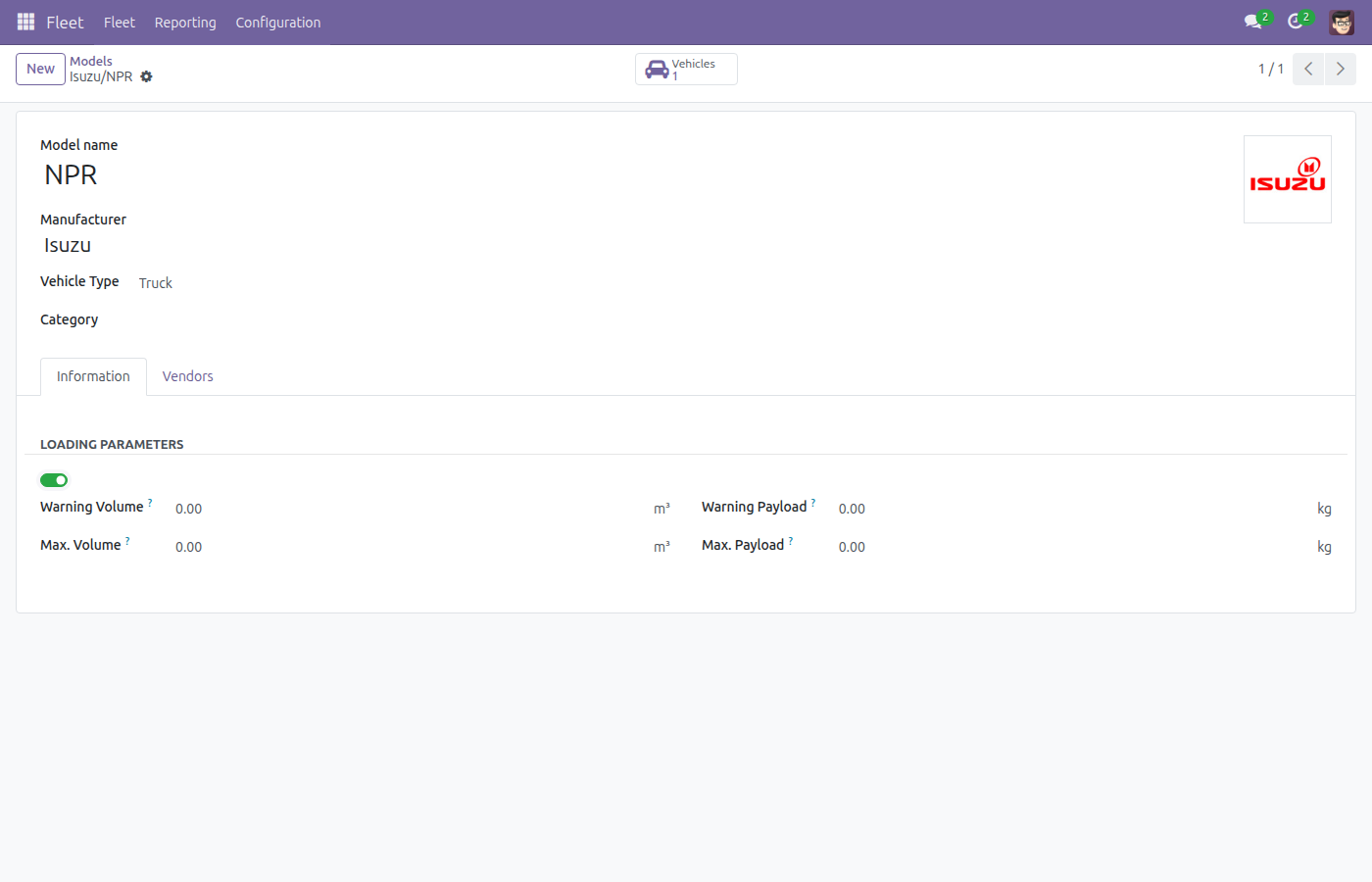Click the Vehicles car icon
Screen dimensions: 1372x882
pos(657,70)
